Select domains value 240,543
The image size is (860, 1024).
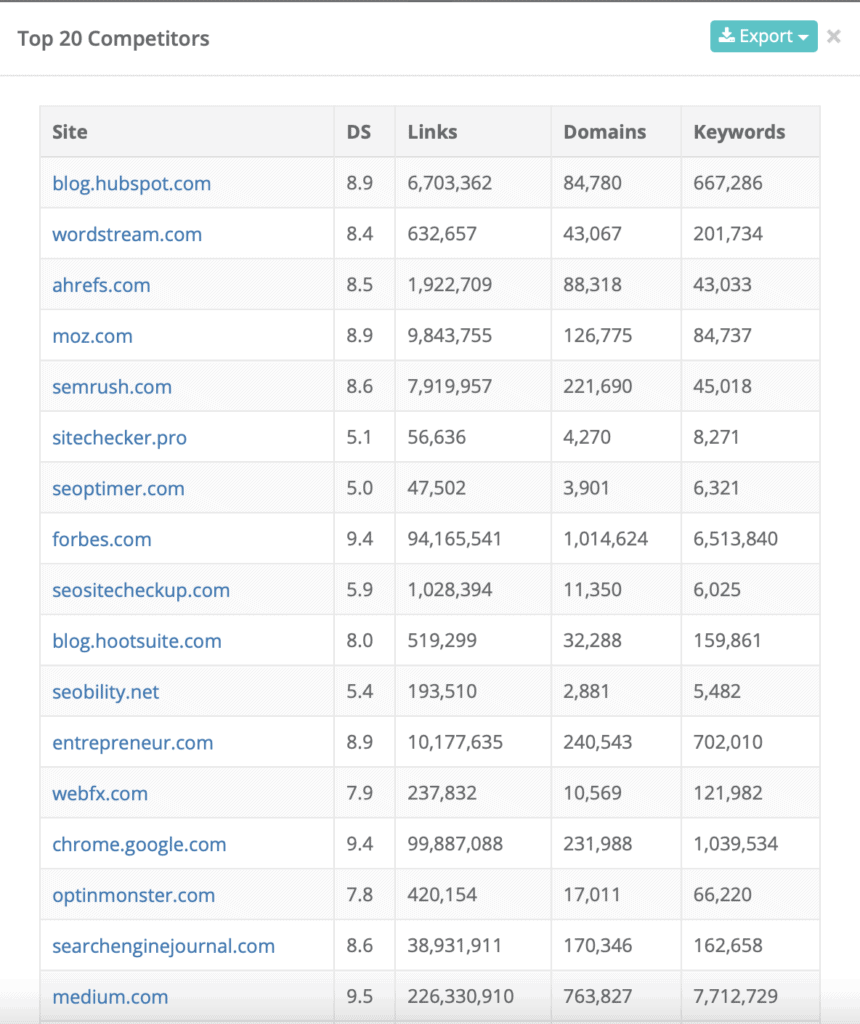tap(597, 743)
